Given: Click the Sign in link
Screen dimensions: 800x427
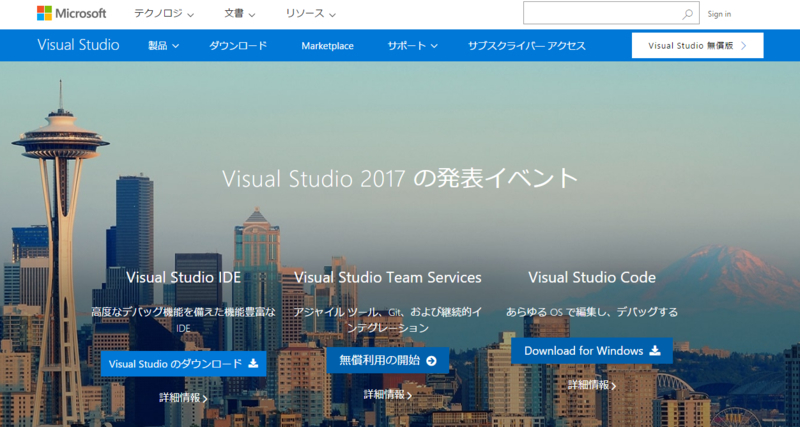Looking at the screenshot, I should click(719, 14).
